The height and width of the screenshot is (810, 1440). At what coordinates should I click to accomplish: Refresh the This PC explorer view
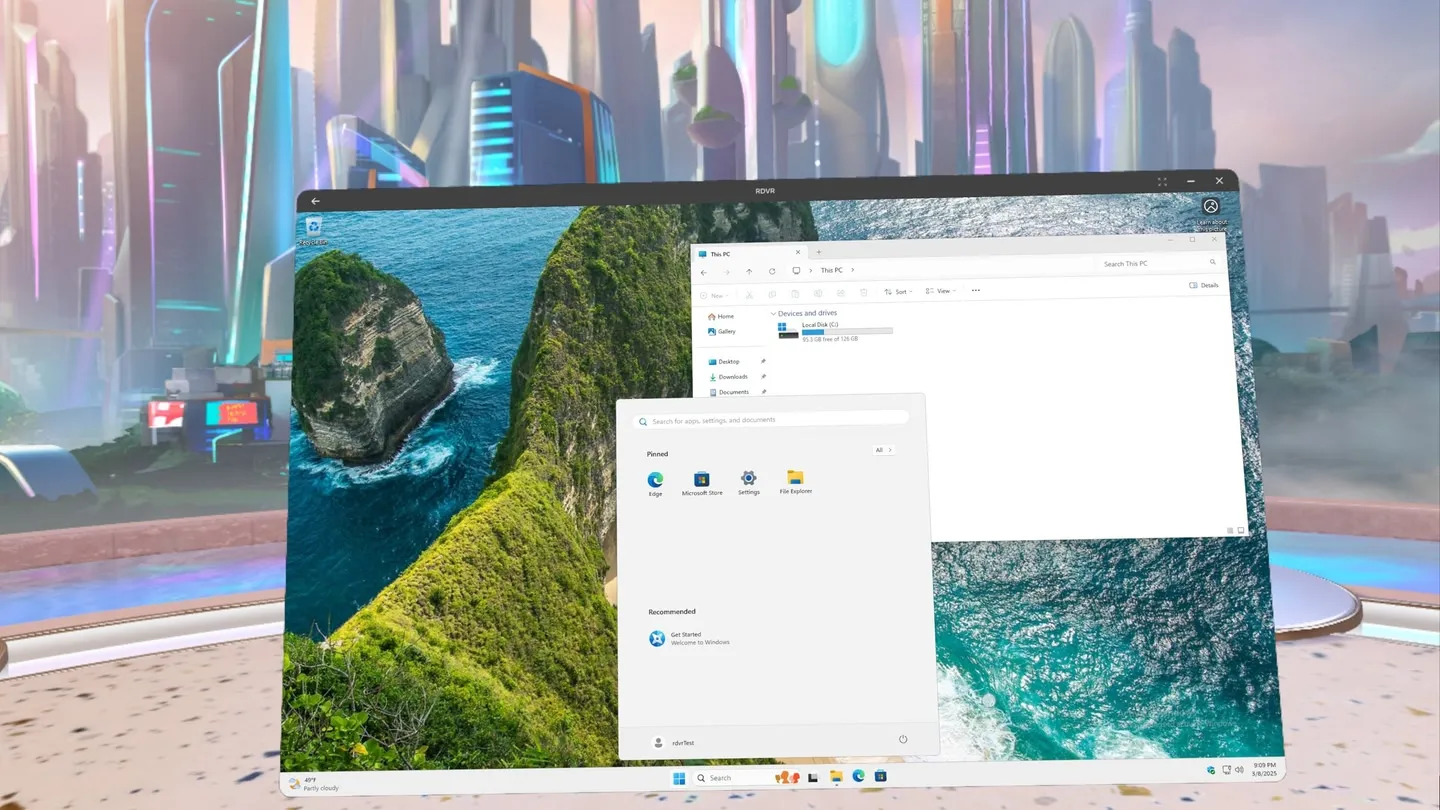coord(772,271)
